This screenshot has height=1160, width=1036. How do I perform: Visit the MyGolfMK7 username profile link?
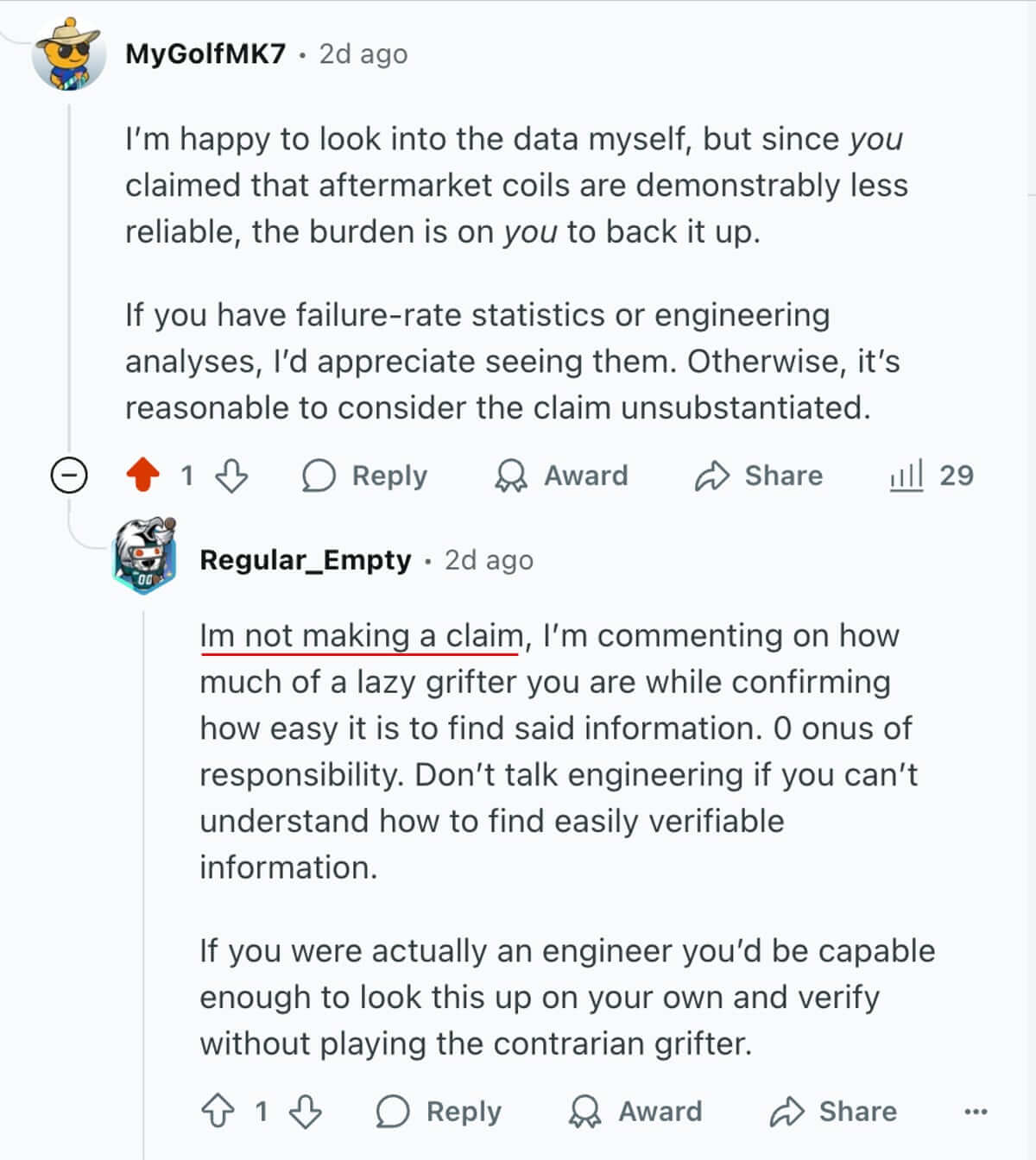[205, 54]
